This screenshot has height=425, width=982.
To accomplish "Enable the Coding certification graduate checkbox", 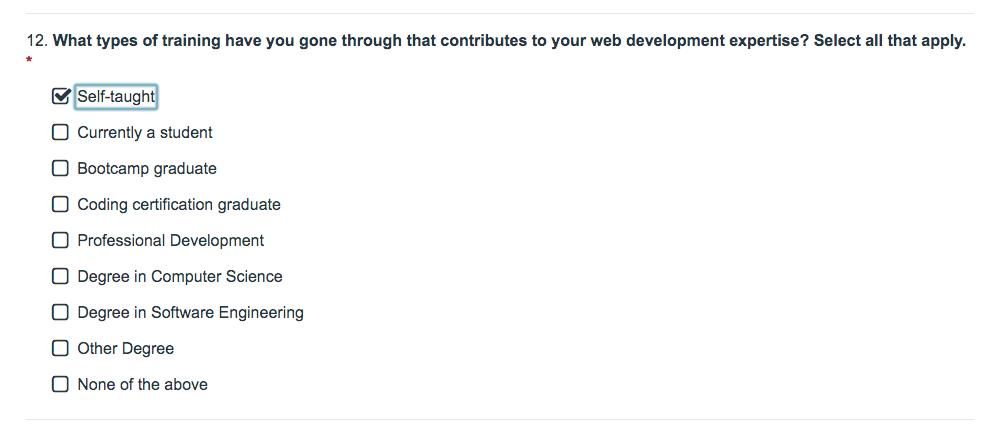I will [x=61, y=204].
